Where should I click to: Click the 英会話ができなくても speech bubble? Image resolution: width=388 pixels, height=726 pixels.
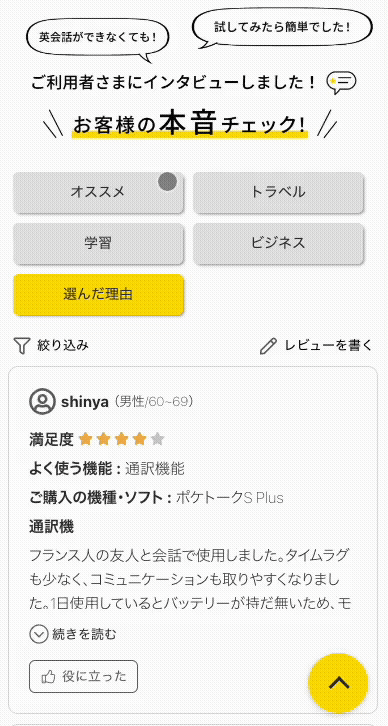[98, 38]
